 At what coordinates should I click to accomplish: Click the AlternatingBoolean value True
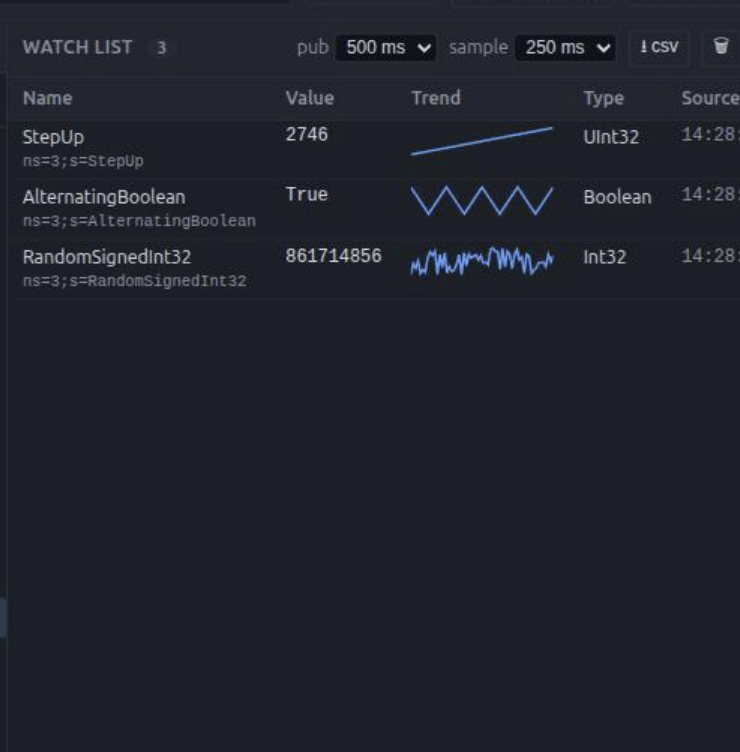click(x=306, y=194)
